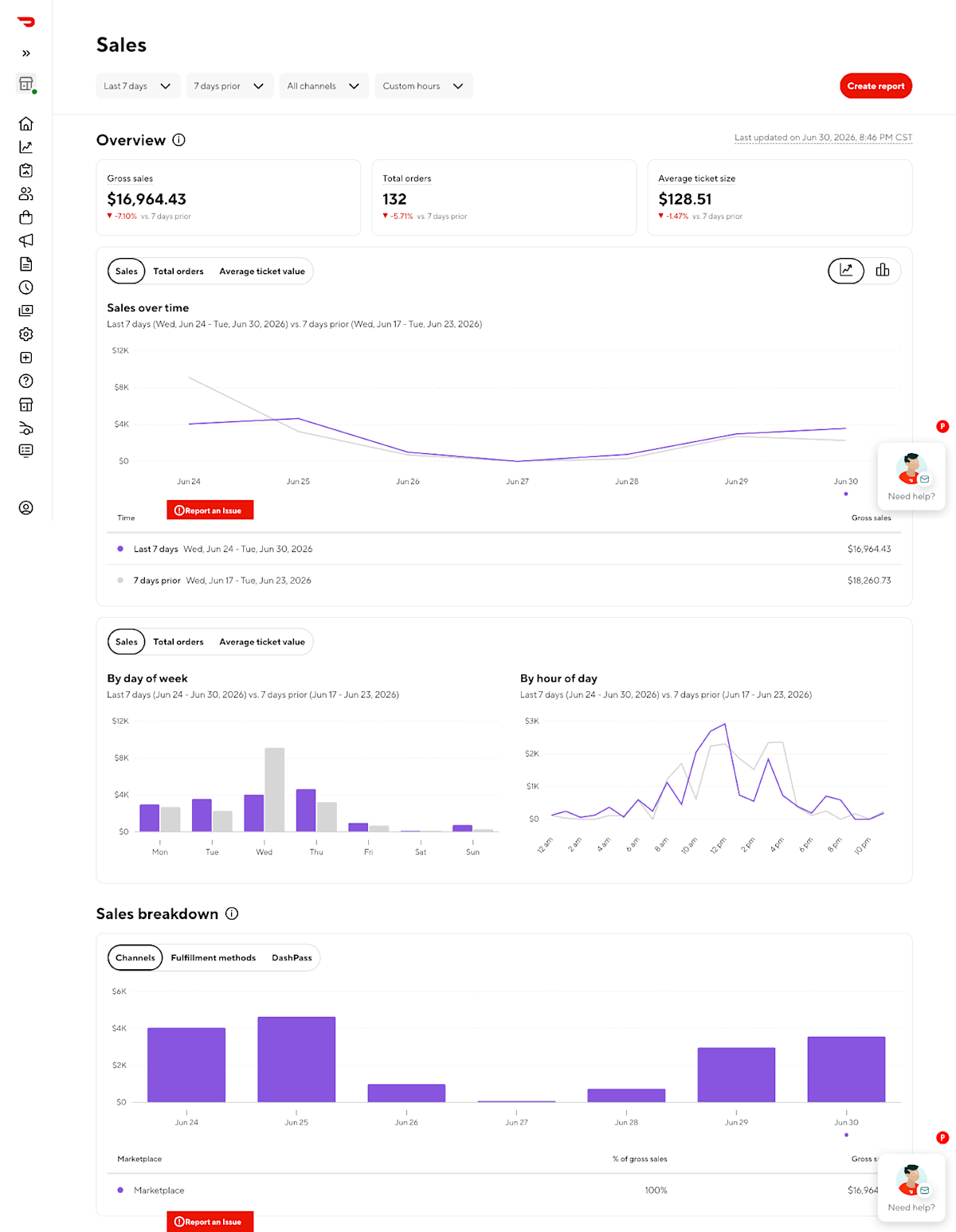
Task: Click the Average ticket size card
Action: [780, 198]
